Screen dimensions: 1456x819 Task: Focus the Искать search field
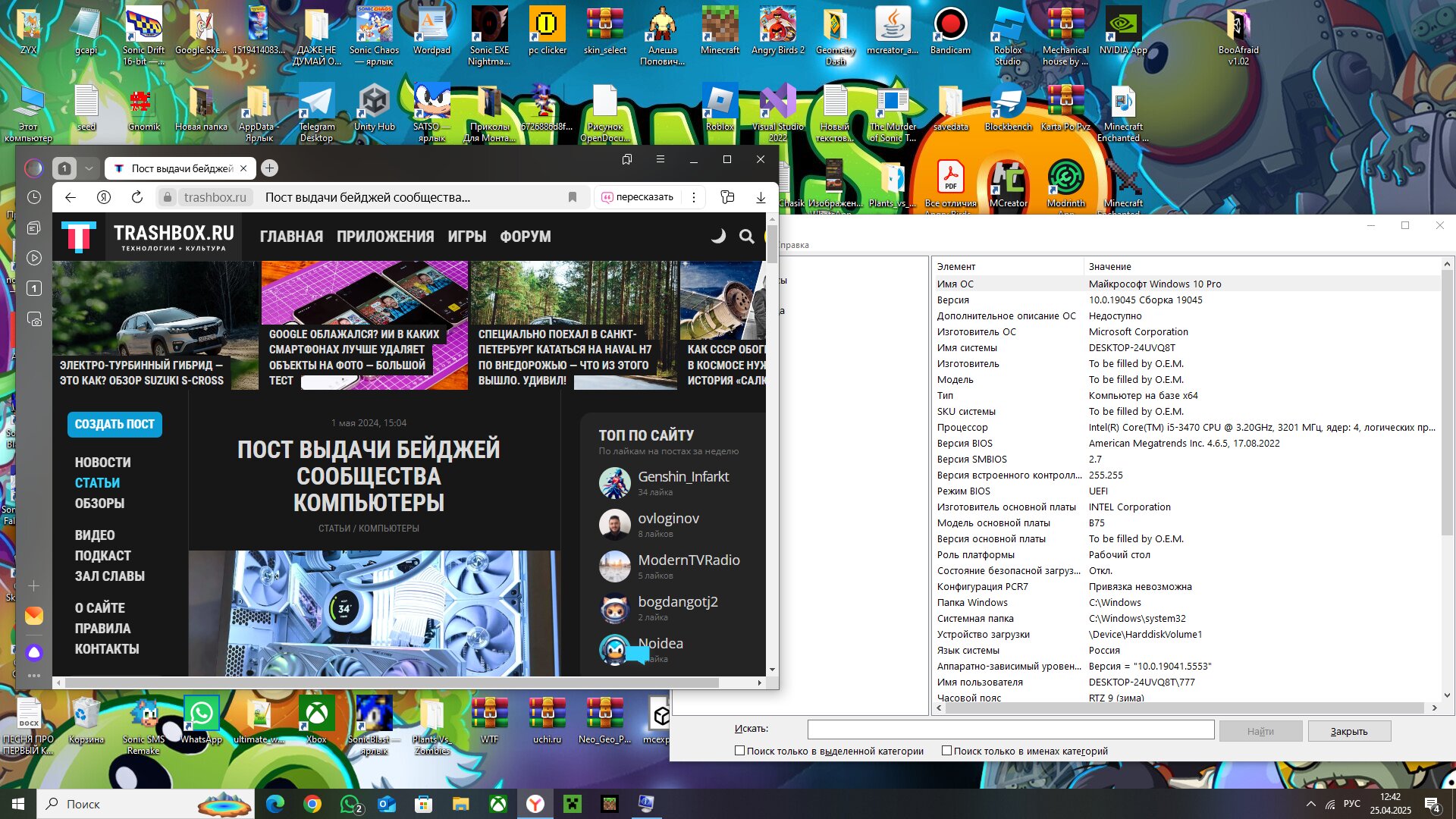tap(1011, 730)
